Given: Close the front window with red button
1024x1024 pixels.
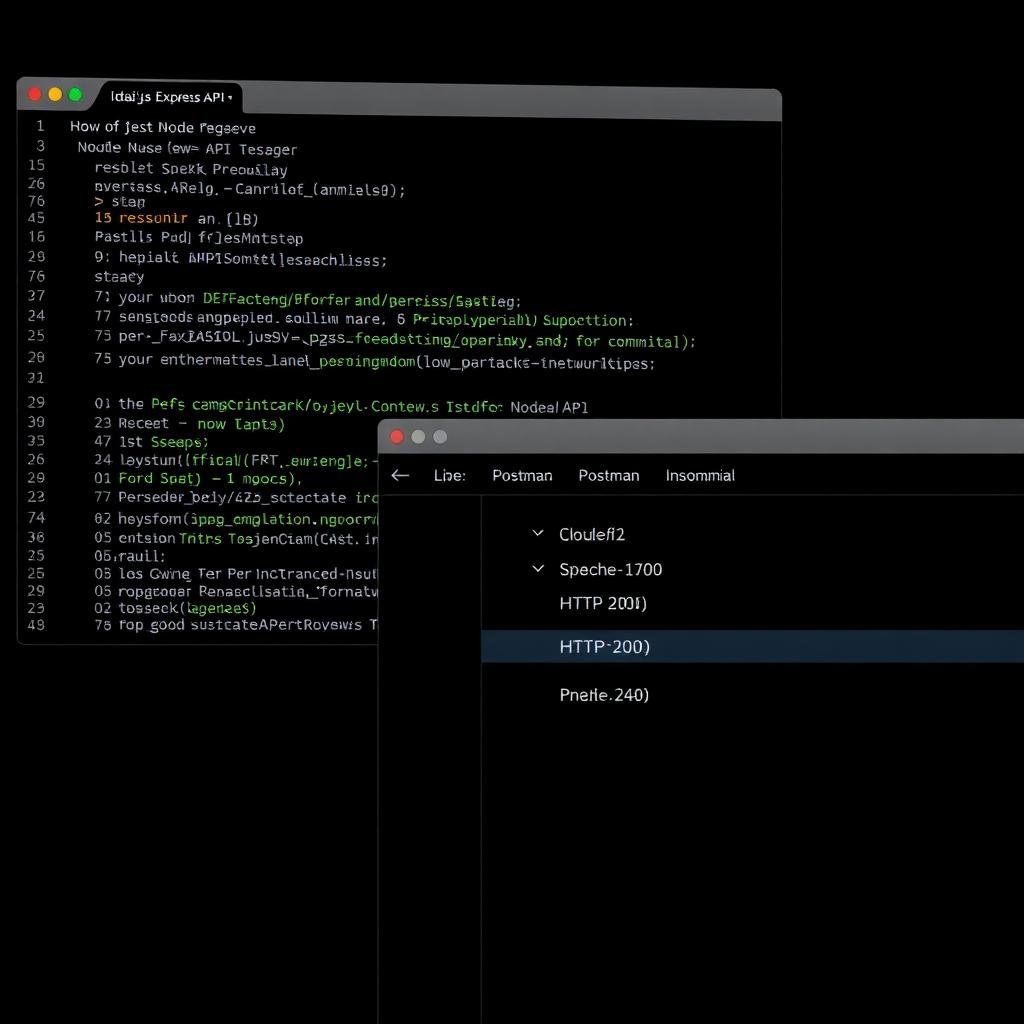Looking at the screenshot, I should [396, 436].
